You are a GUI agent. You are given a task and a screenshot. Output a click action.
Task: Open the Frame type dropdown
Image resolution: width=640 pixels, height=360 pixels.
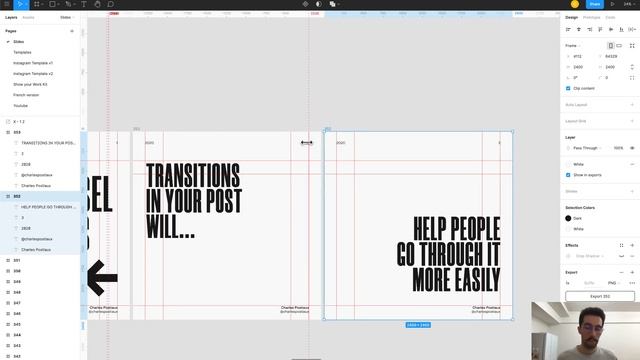[573, 46]
